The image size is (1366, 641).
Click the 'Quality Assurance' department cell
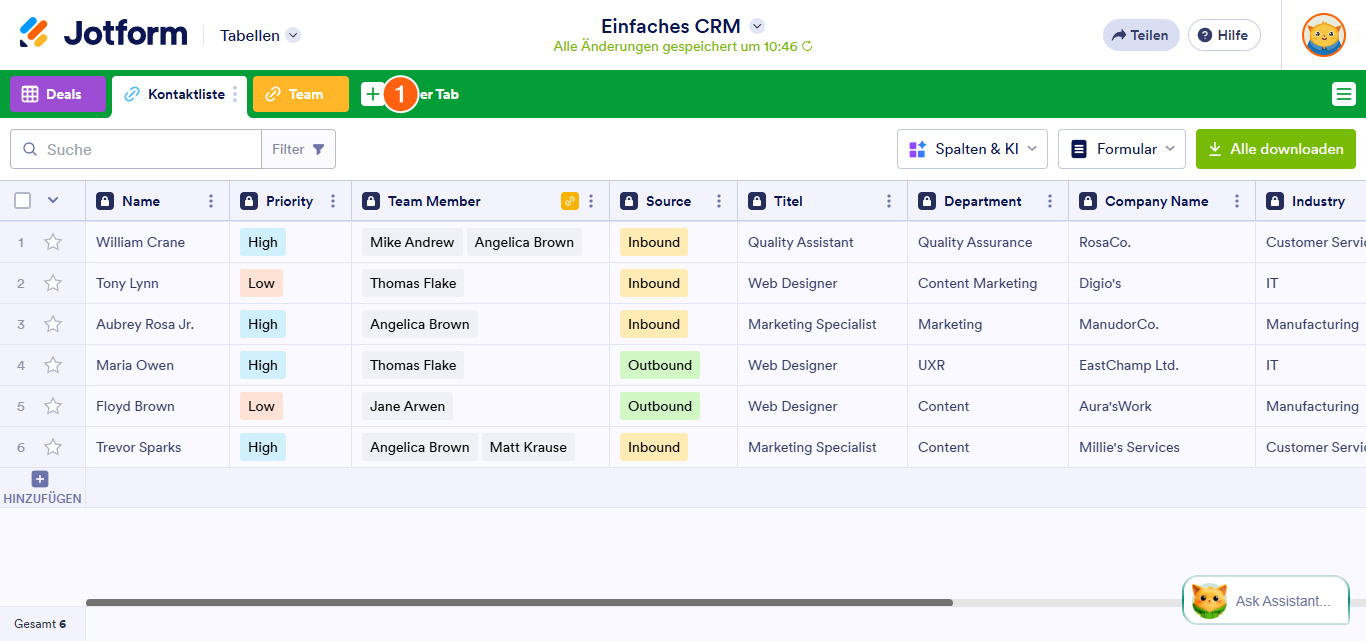(x=987, y=242)
